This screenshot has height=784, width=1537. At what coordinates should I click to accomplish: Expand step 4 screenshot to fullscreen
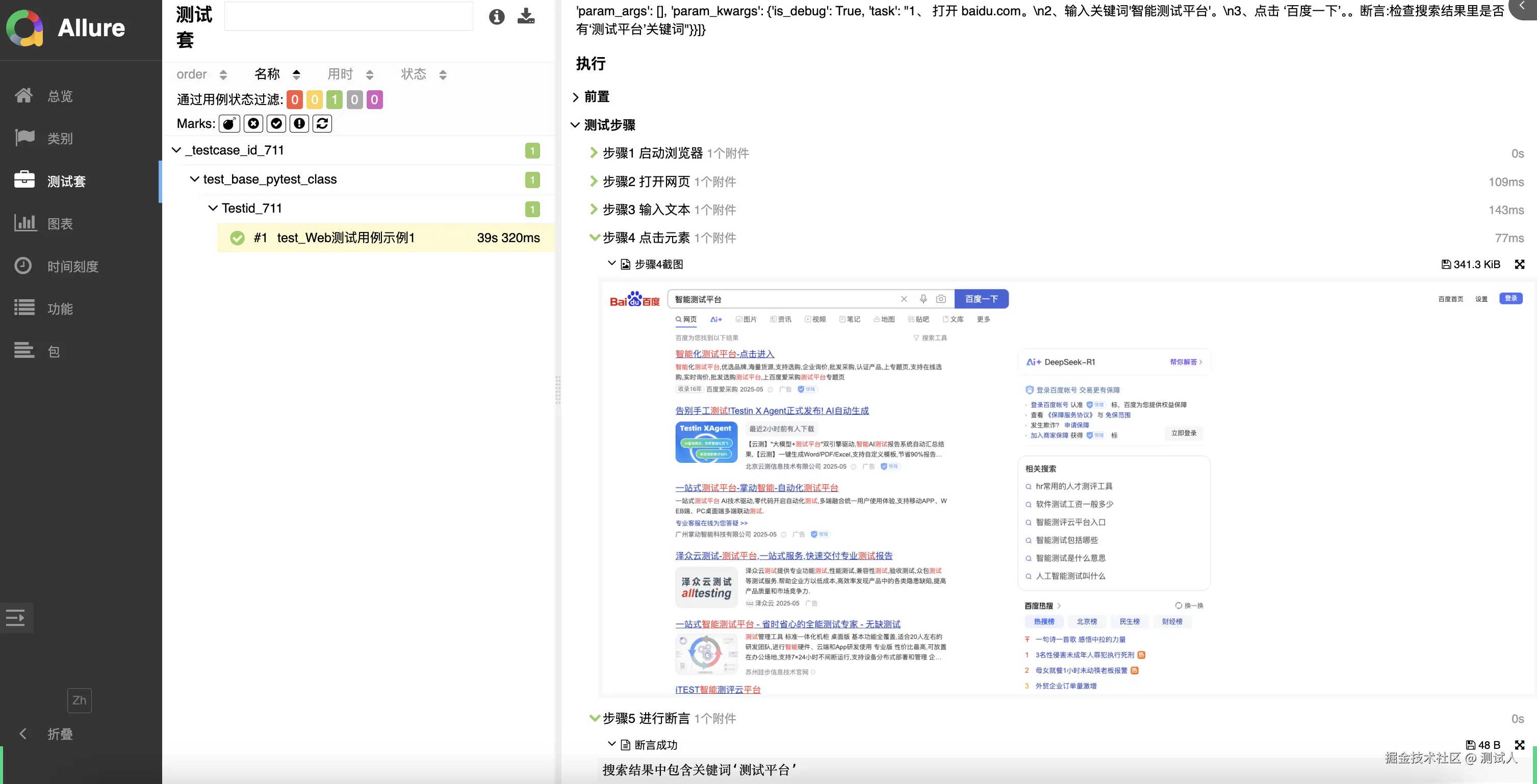coord(1520,265)
